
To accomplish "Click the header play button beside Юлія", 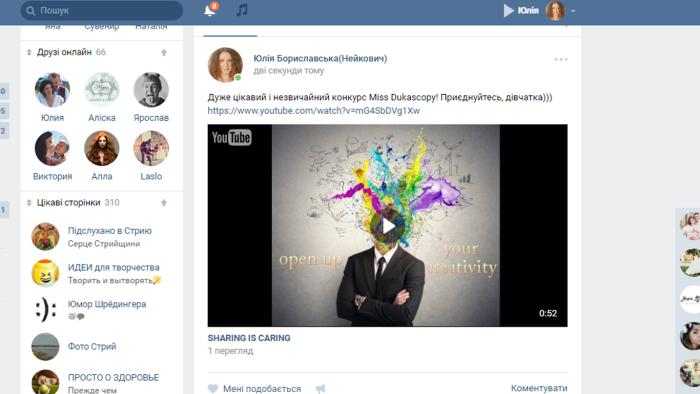I will point(508,10).
